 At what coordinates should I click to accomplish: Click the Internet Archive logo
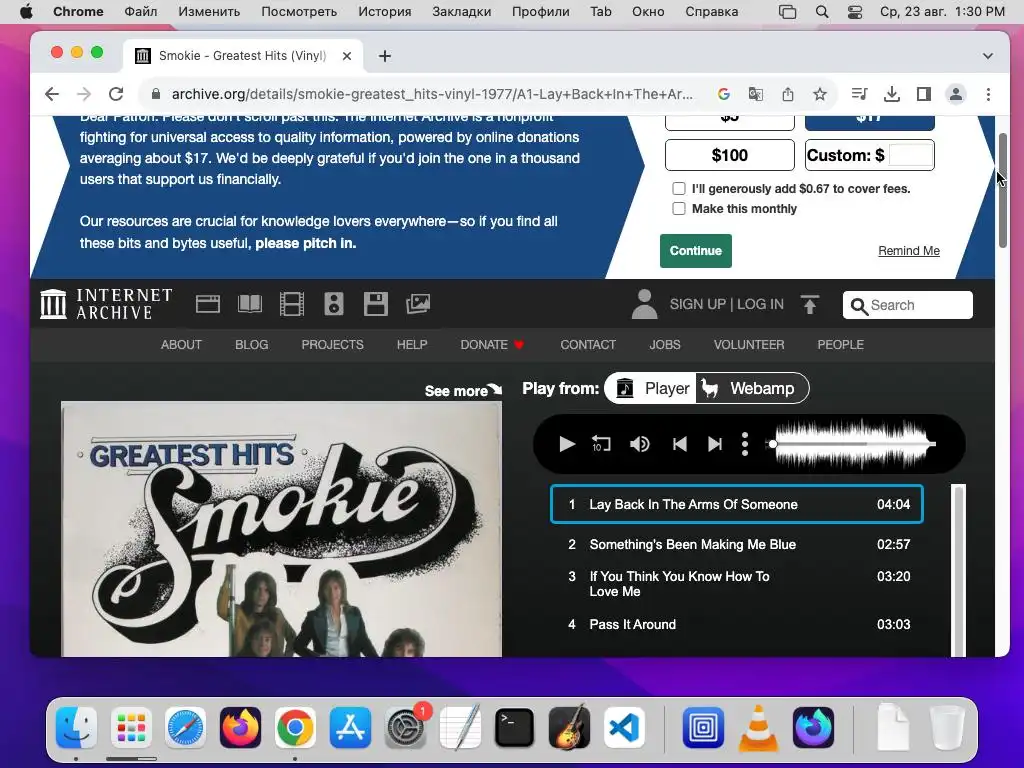[x=106, y=304]
